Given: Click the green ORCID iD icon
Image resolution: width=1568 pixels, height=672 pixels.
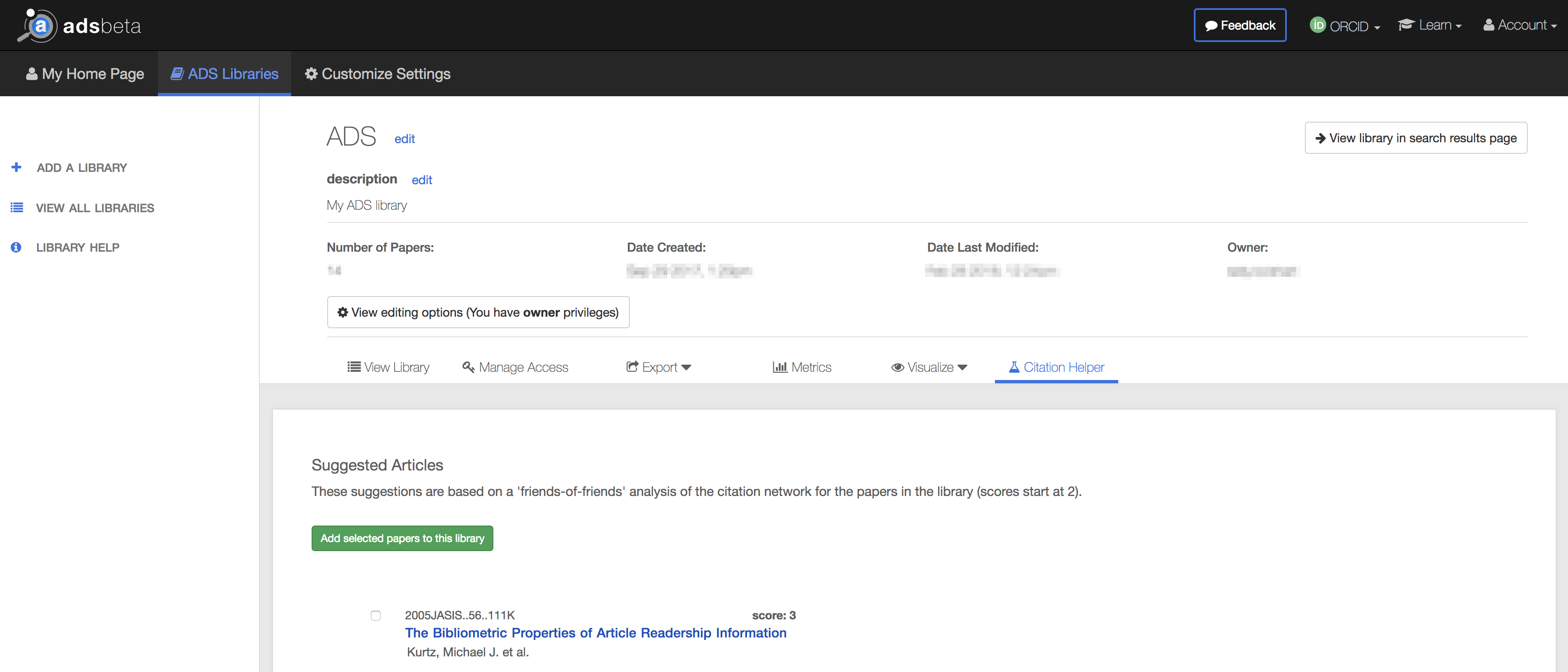Looking at the screenshot, I should click(x=1317, y=25).
